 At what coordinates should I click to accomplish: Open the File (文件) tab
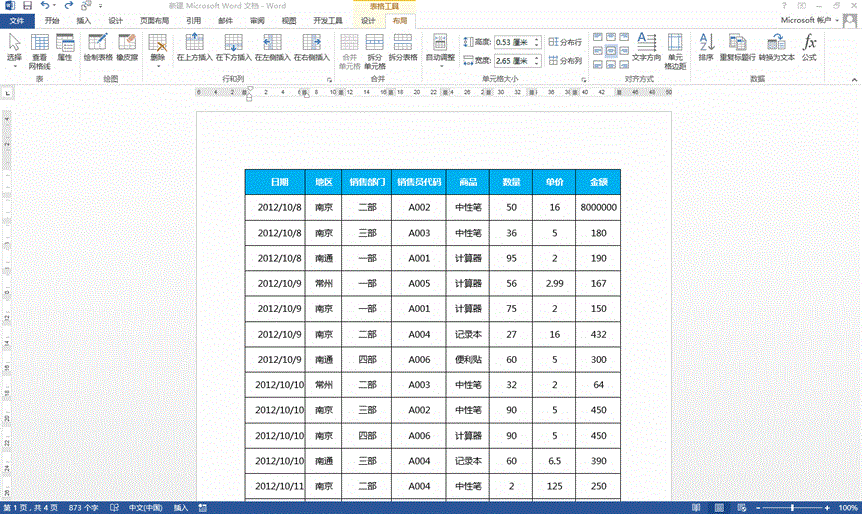click(17, 20)
